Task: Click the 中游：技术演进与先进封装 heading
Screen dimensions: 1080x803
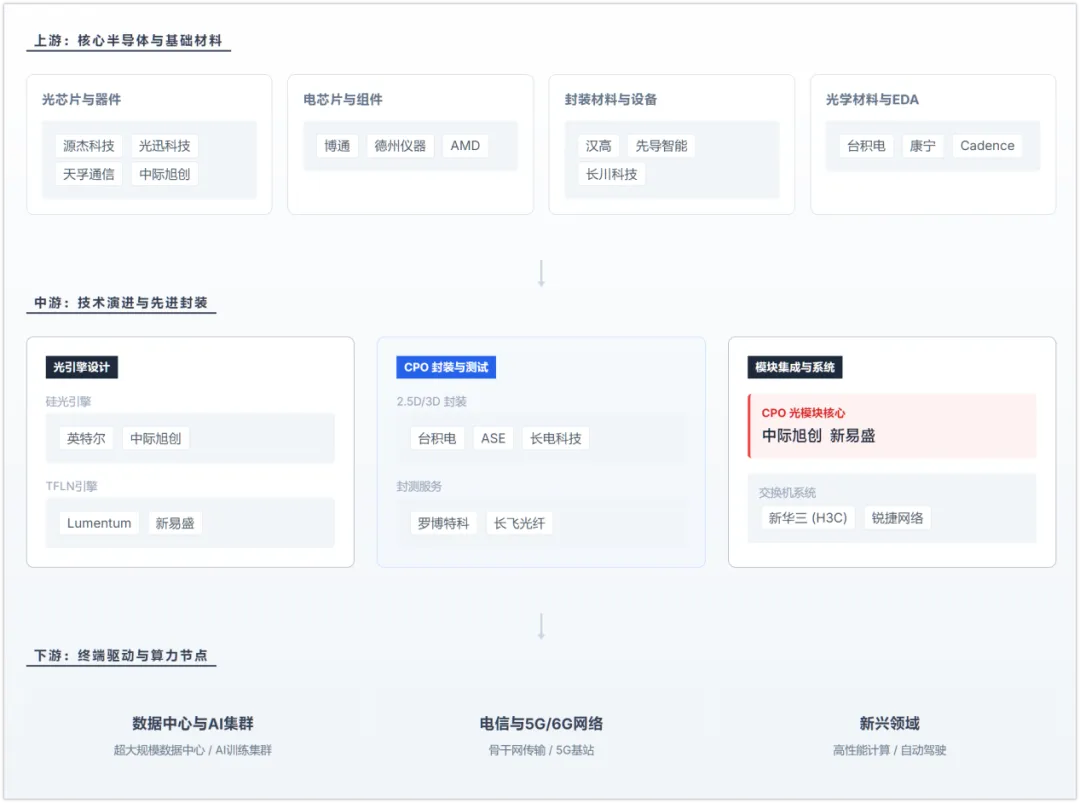Action: coord(121,303)
